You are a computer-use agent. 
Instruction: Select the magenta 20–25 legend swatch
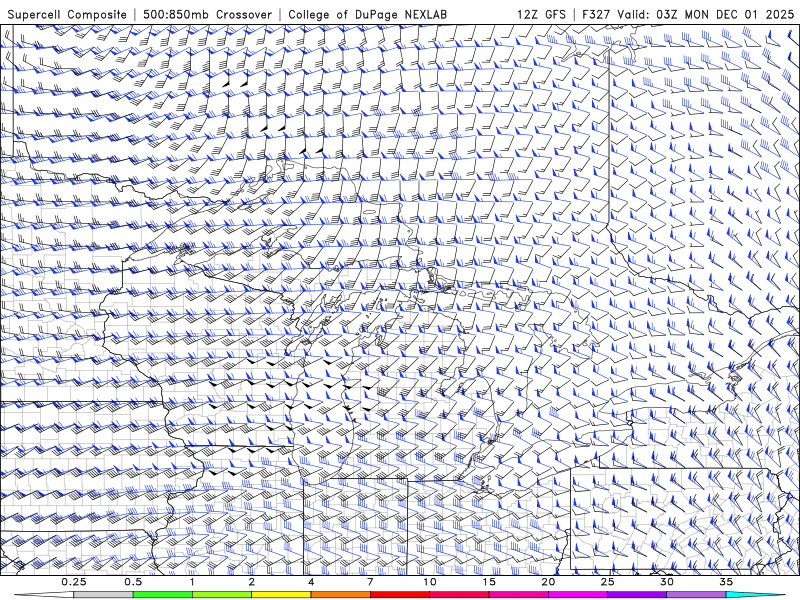pos(578,595)
